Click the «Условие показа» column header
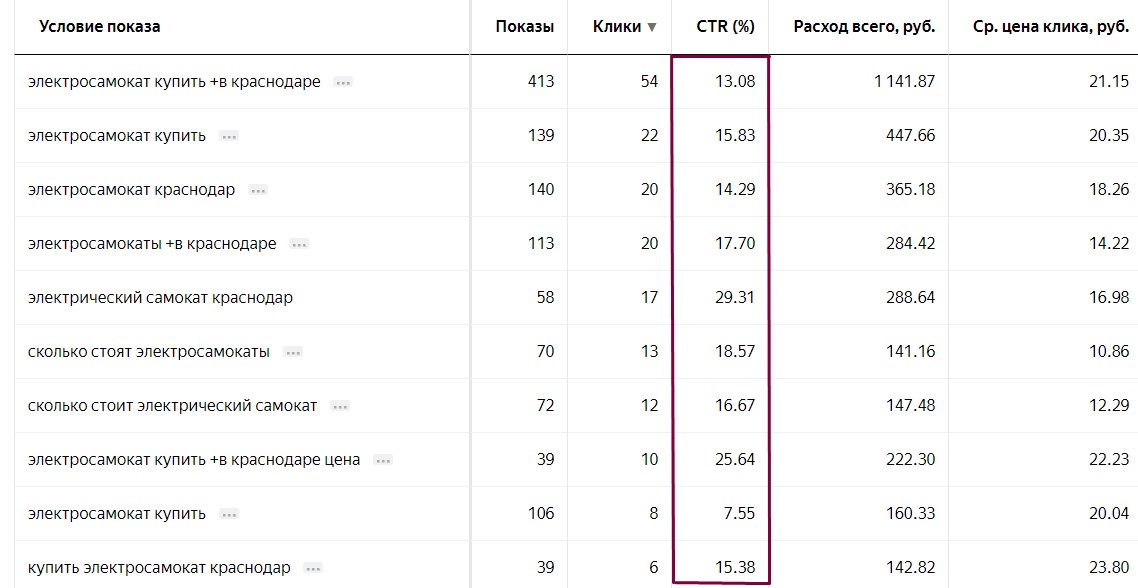This screenshot has height=588, width=1138. point(100,27)
